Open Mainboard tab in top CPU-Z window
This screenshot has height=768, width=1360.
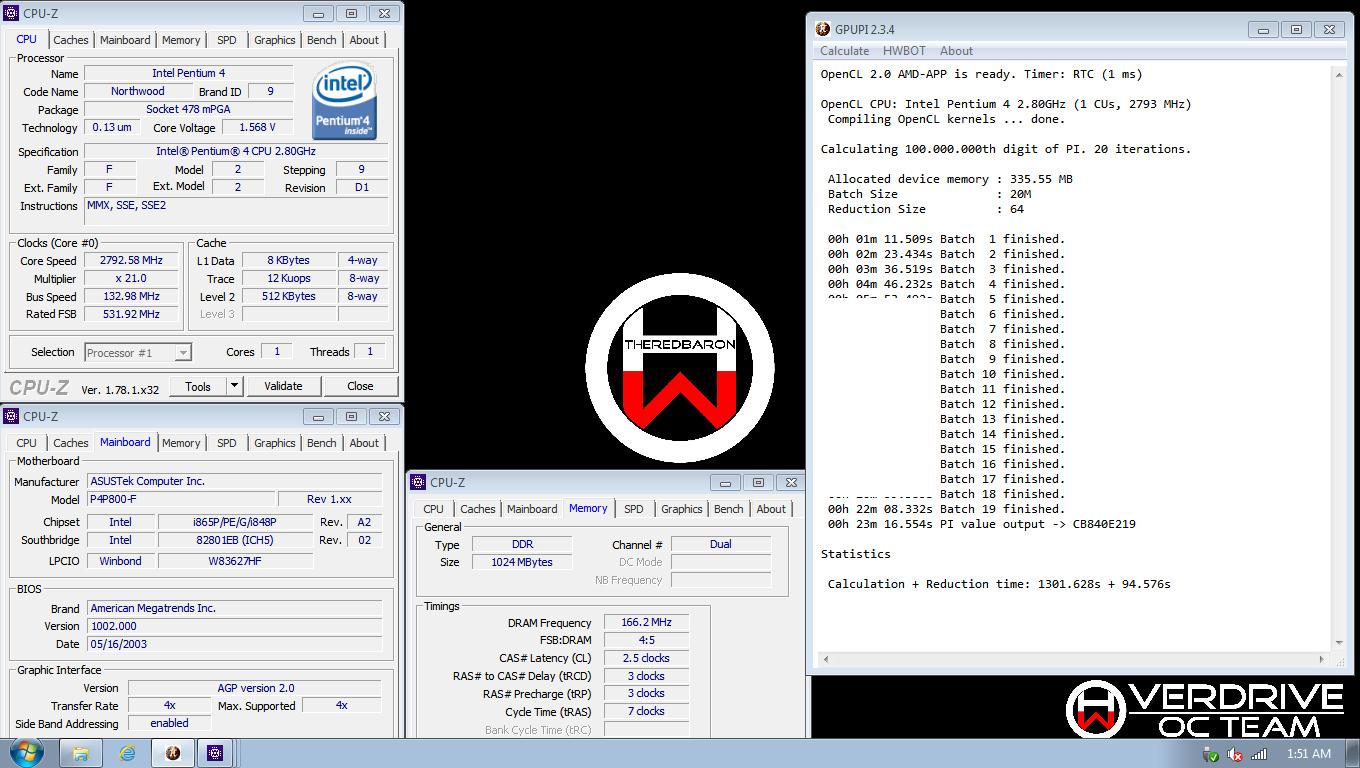click(125, 40)
